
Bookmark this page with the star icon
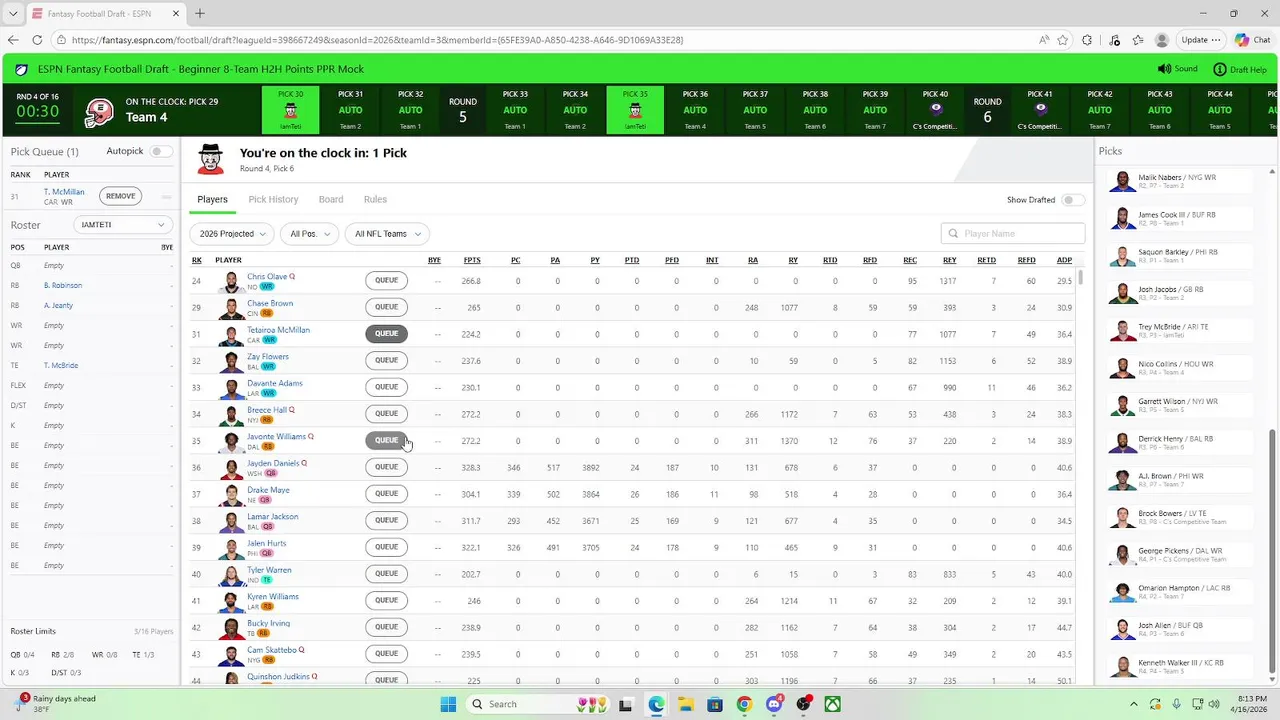[x=1063, y=40]
